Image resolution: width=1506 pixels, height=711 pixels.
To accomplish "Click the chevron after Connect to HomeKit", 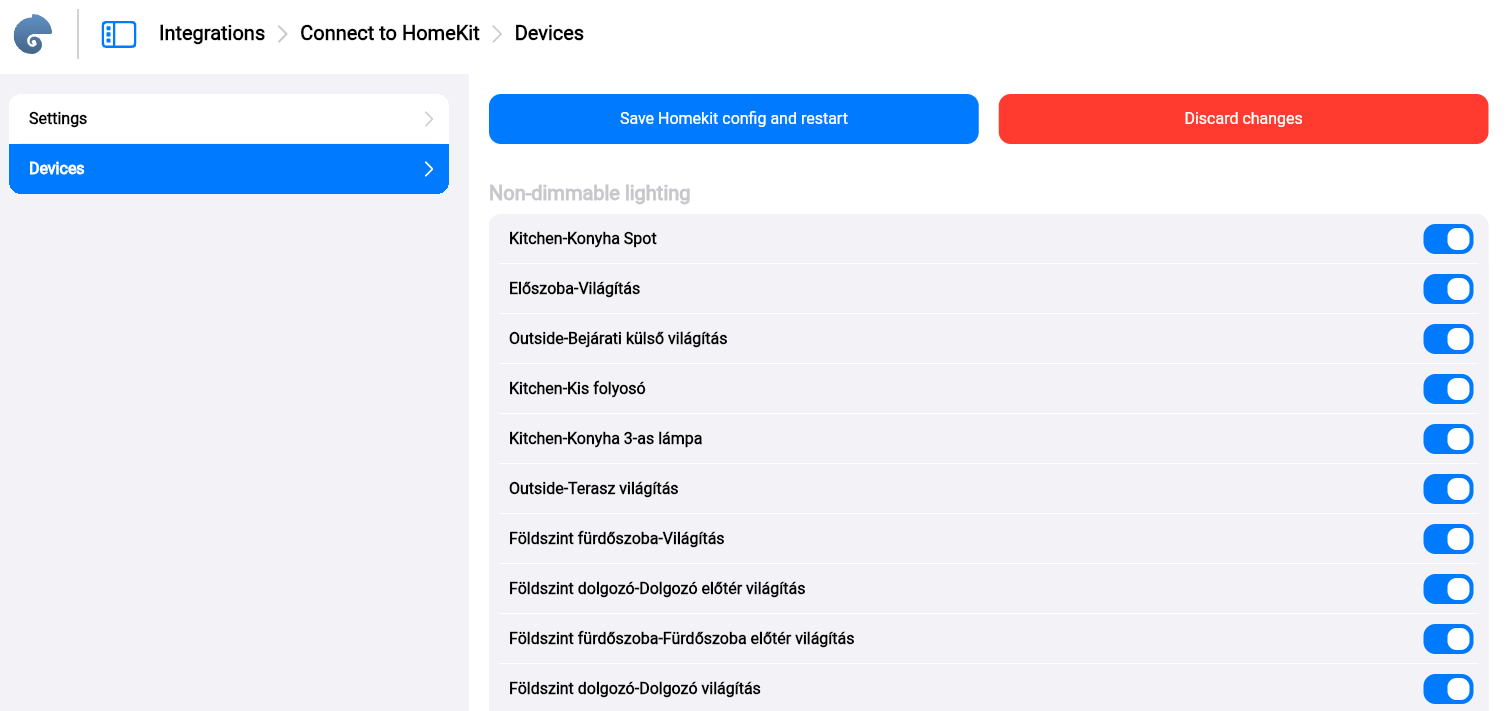I will tap(497, 34).
